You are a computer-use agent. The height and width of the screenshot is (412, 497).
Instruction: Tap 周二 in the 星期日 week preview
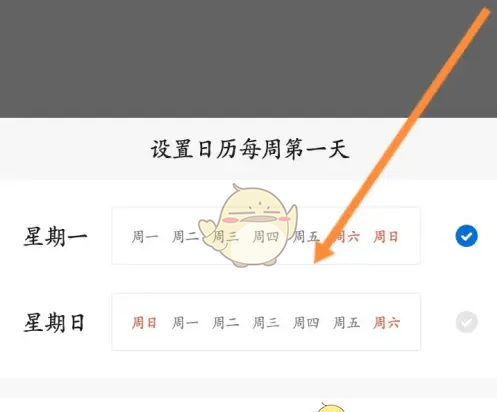pos(225,323)
